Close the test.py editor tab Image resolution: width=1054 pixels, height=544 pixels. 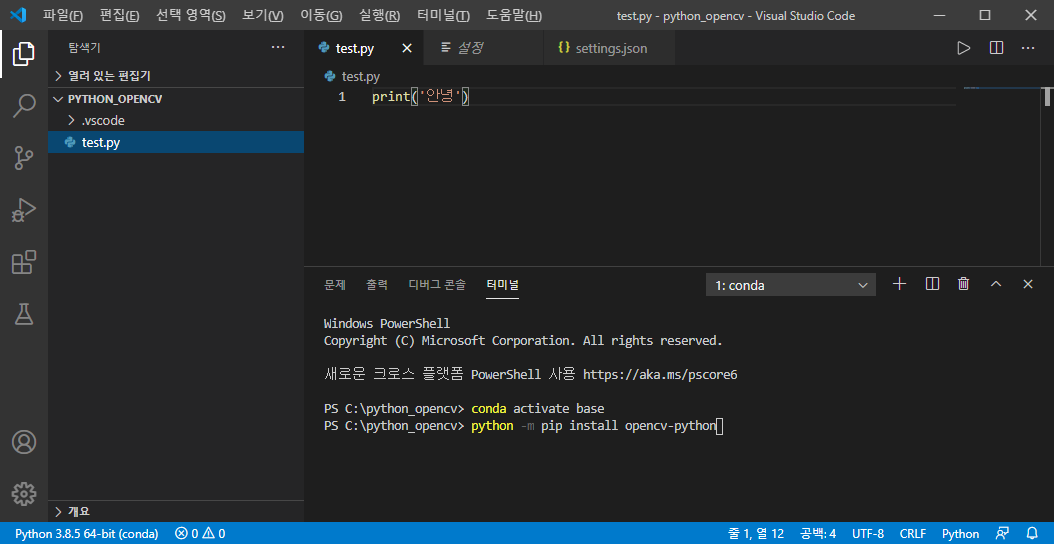[407, 48]
